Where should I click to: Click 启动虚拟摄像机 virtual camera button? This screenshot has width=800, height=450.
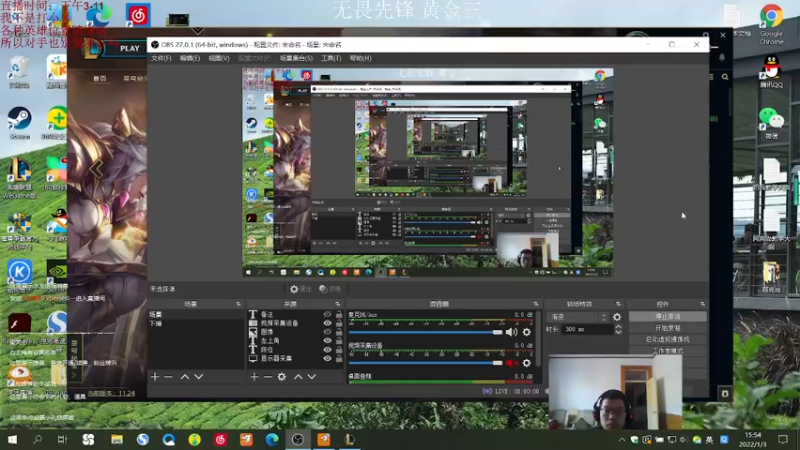click(667, 339)
